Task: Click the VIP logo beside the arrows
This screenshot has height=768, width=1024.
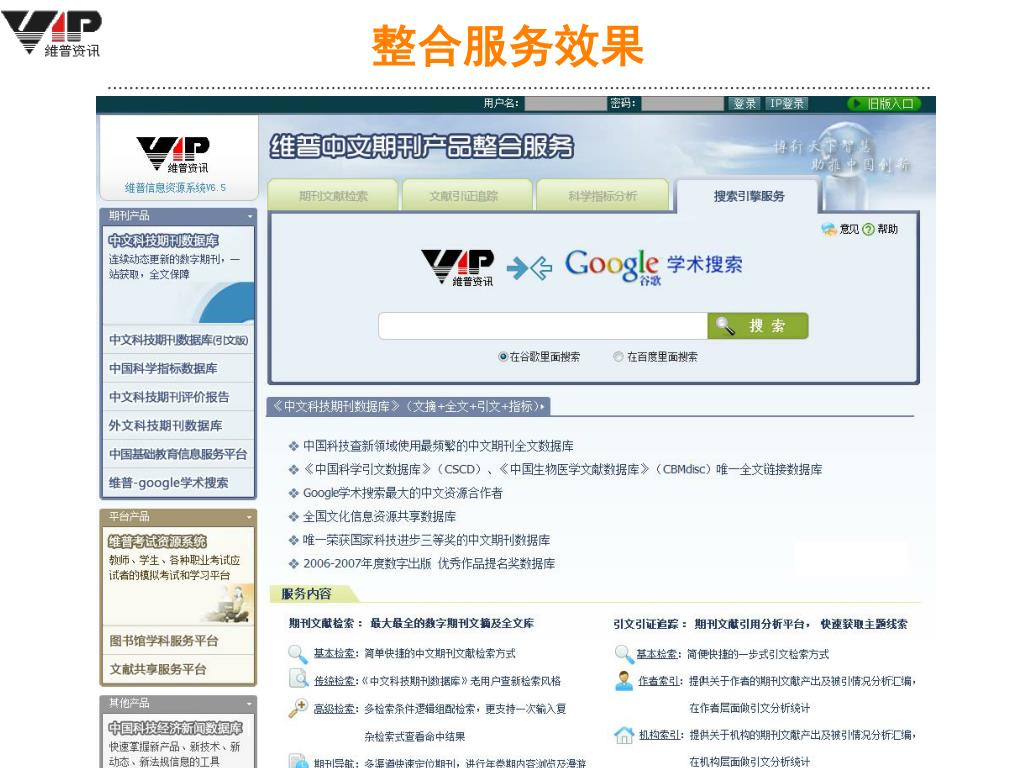Action: click(x=458, y=266)
